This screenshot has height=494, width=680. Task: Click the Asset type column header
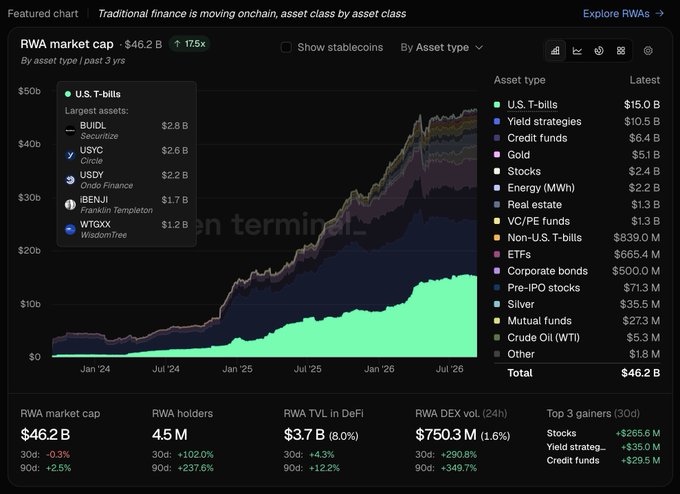pyautogui.click(x=520, y=80)
